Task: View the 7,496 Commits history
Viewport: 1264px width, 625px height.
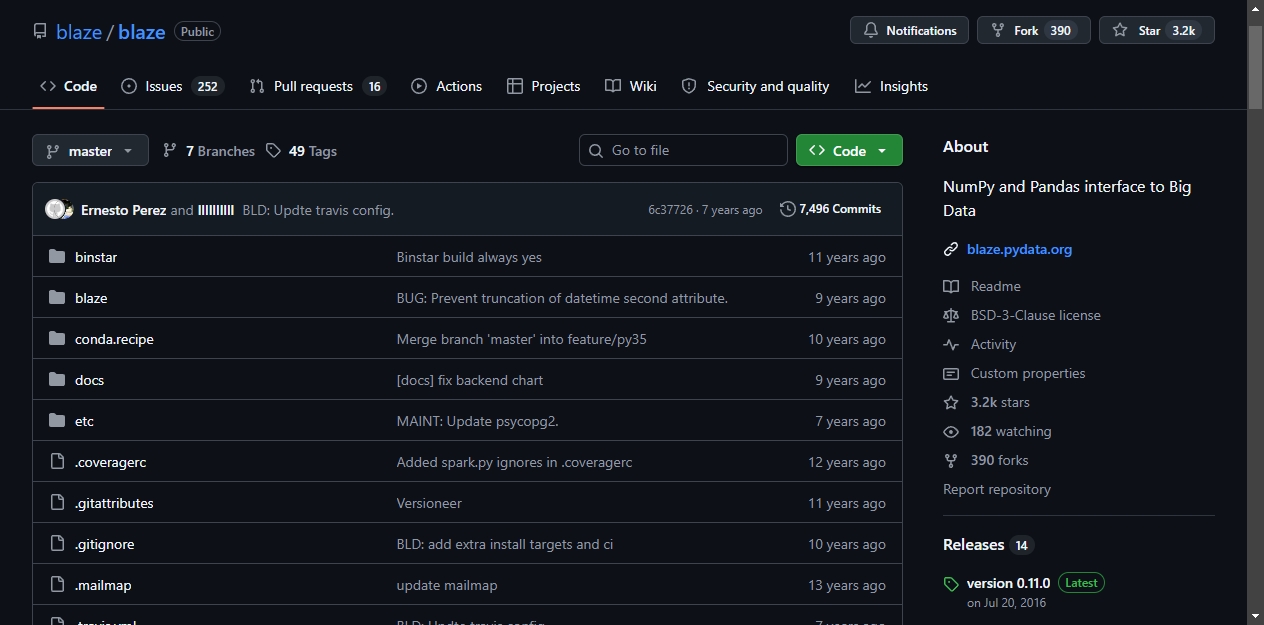Action: [831, 209]
